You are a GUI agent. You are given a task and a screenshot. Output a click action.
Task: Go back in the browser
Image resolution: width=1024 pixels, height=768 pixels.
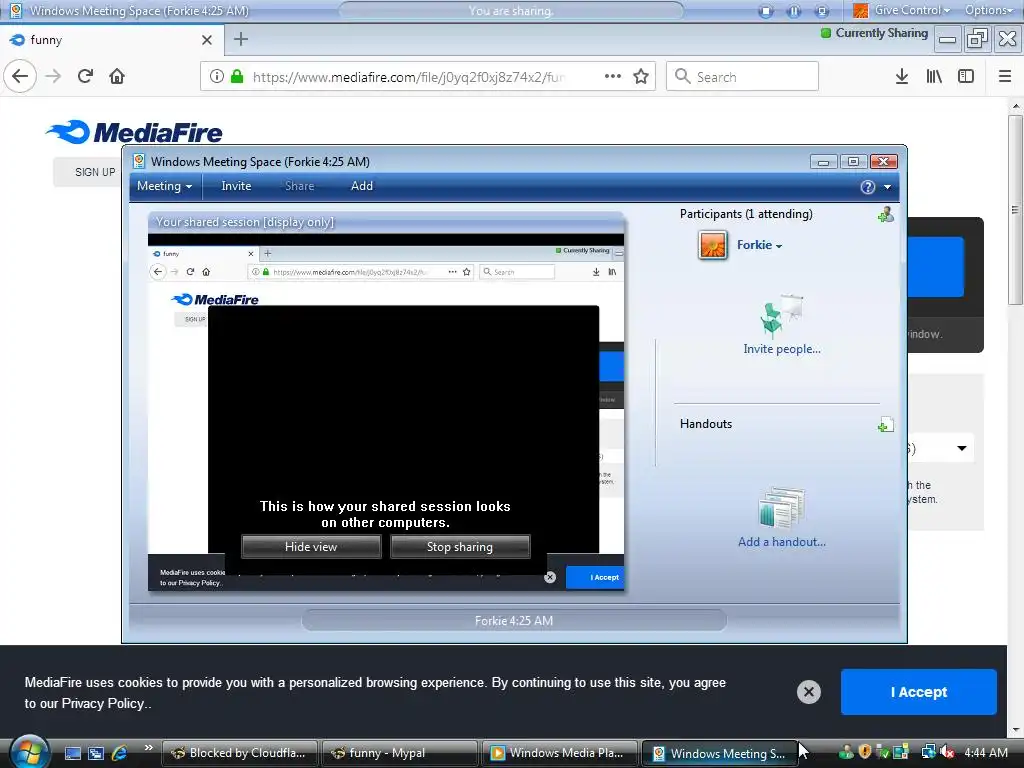coord(20,76)
